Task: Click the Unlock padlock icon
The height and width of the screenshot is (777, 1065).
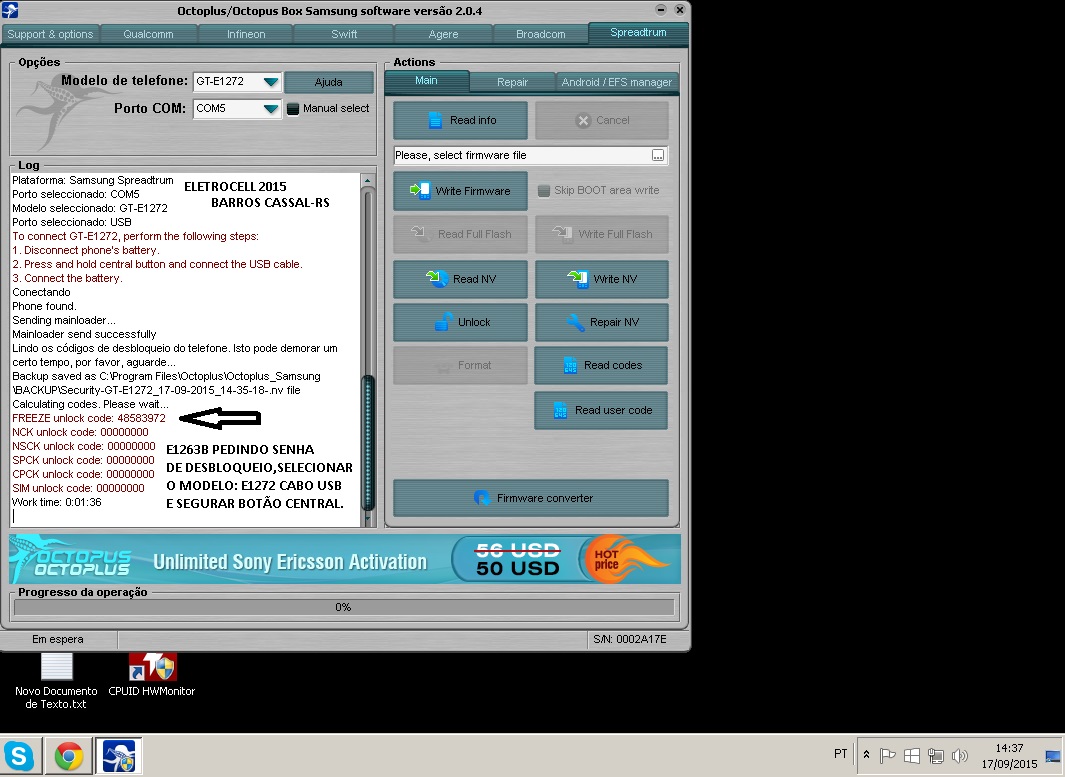Action: tap(444, 321)
